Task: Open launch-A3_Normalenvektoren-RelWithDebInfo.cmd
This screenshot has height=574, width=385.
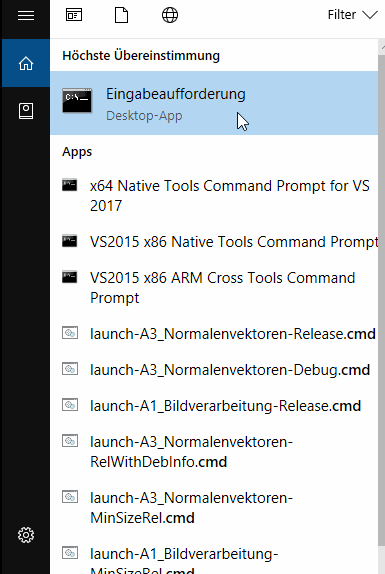Action: pos(214,452)
